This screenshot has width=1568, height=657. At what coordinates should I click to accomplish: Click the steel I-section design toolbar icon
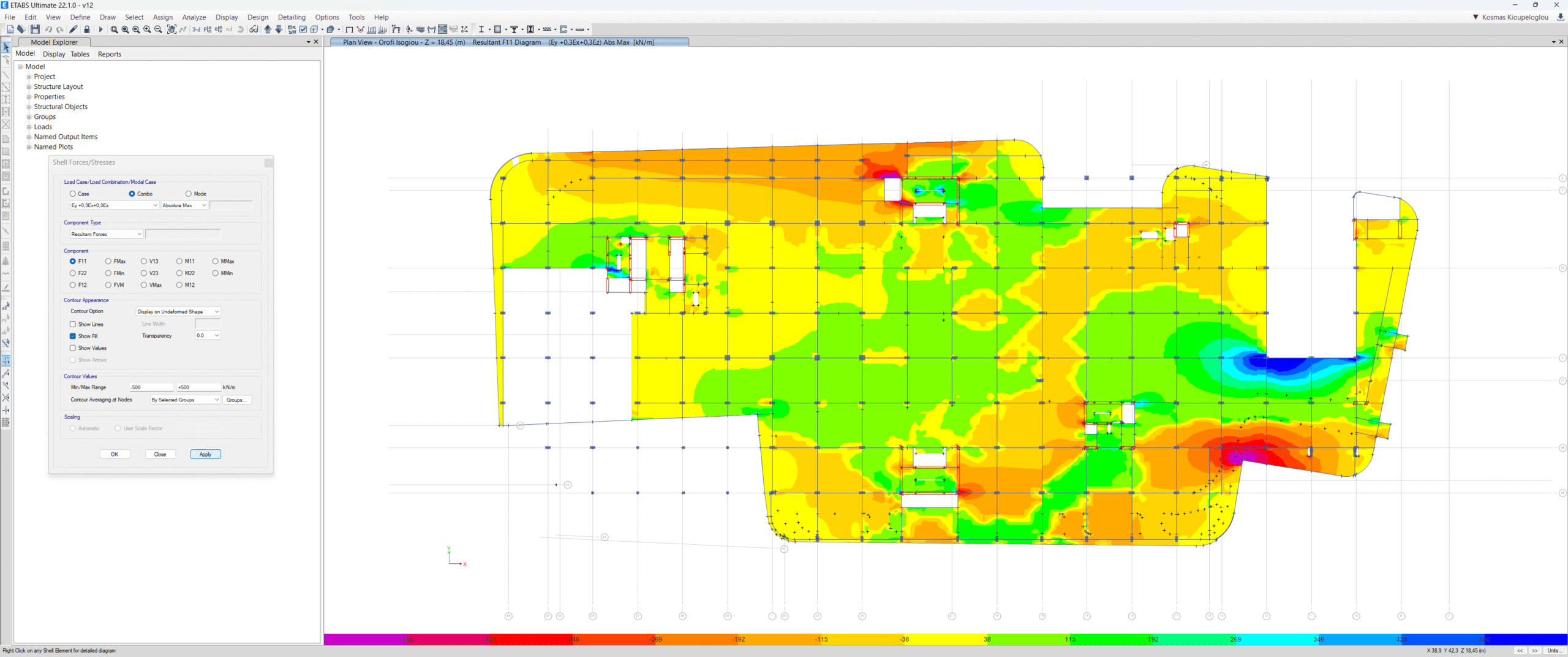coord(481,29)
